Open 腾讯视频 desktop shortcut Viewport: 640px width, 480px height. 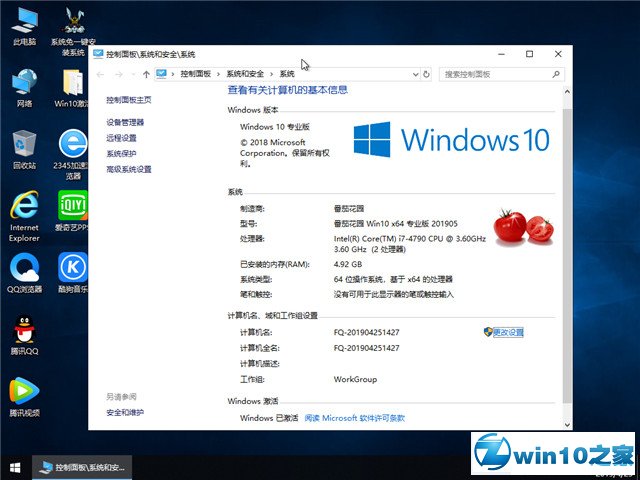[24, 397]
